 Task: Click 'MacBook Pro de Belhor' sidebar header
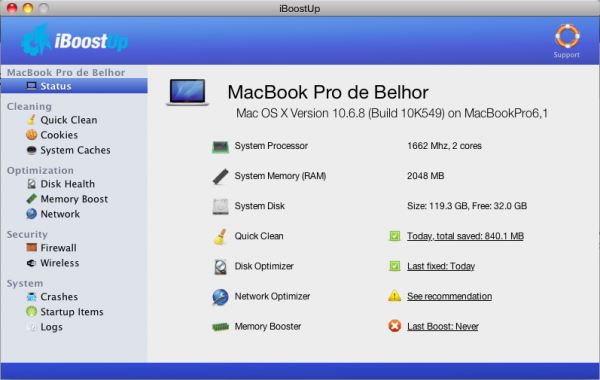click(x=66, y=72)
